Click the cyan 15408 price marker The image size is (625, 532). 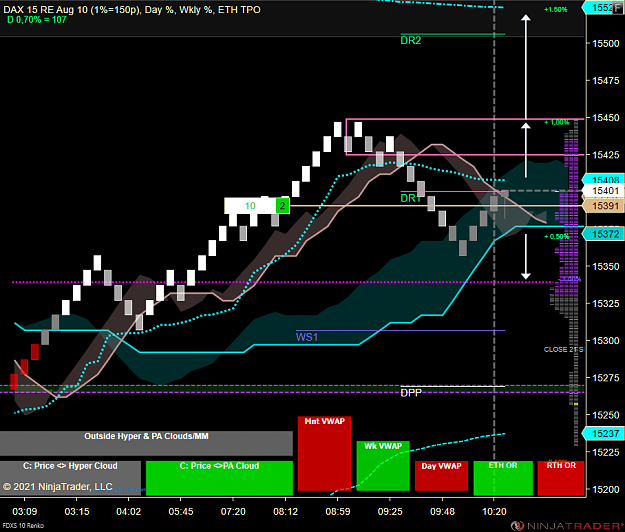click(x=605, y=180)
